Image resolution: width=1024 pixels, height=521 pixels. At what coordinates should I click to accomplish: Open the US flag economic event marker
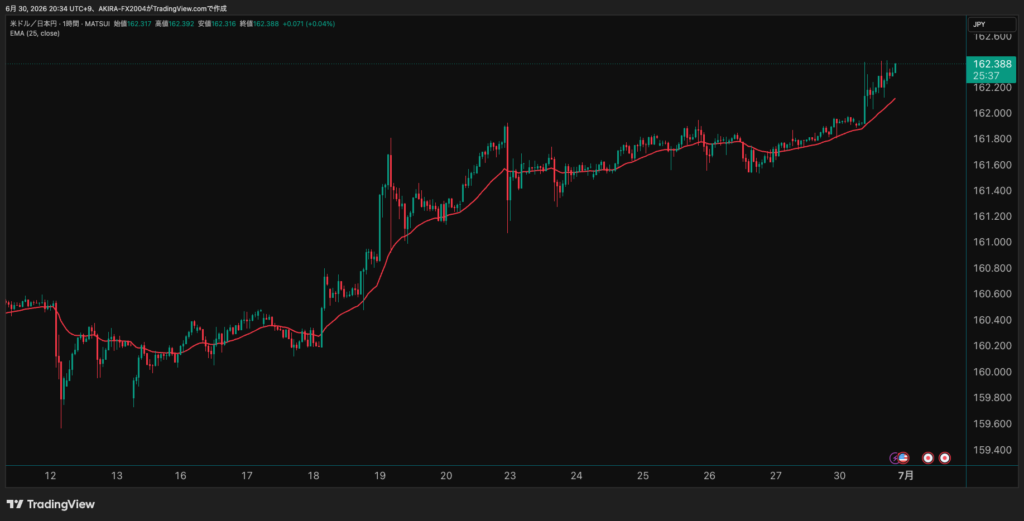tap(903, 458)
